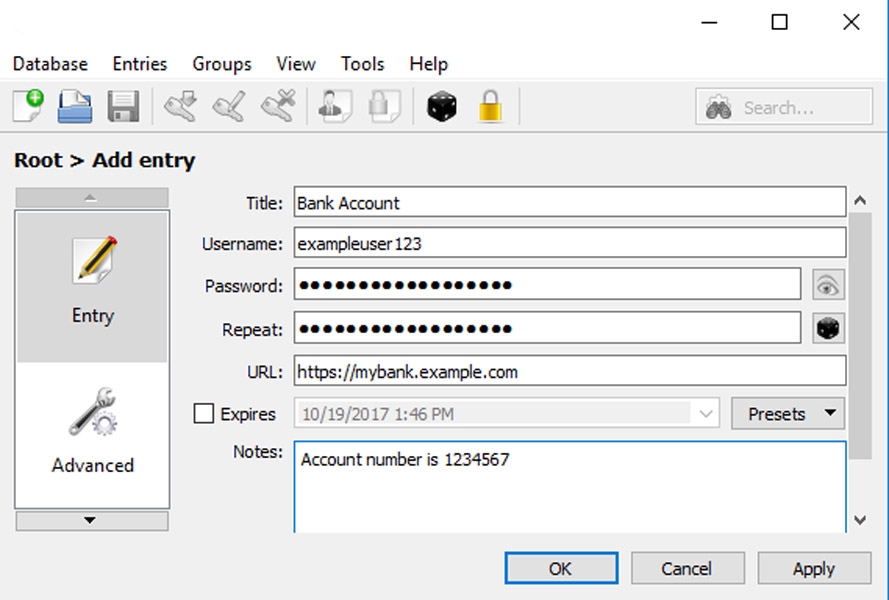Click into the URL input field

point(570,372)
